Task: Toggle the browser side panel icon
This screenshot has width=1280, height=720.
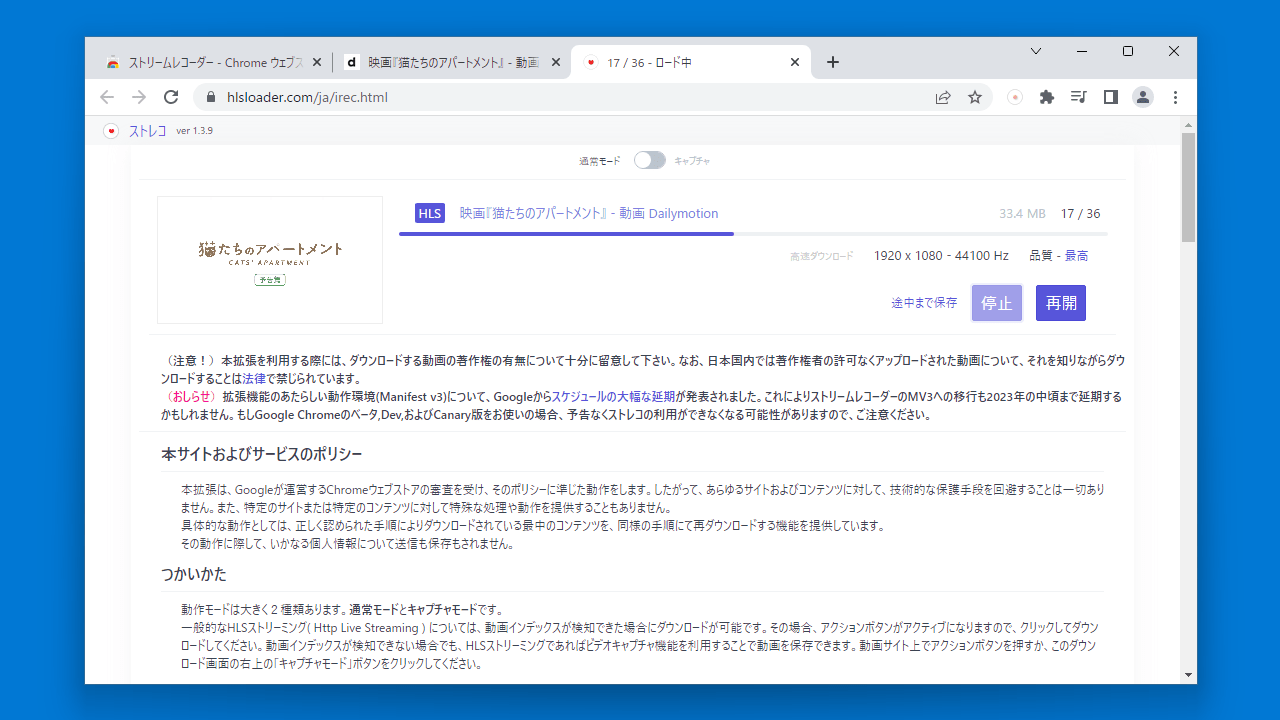Action: [x=1110, y=97]
